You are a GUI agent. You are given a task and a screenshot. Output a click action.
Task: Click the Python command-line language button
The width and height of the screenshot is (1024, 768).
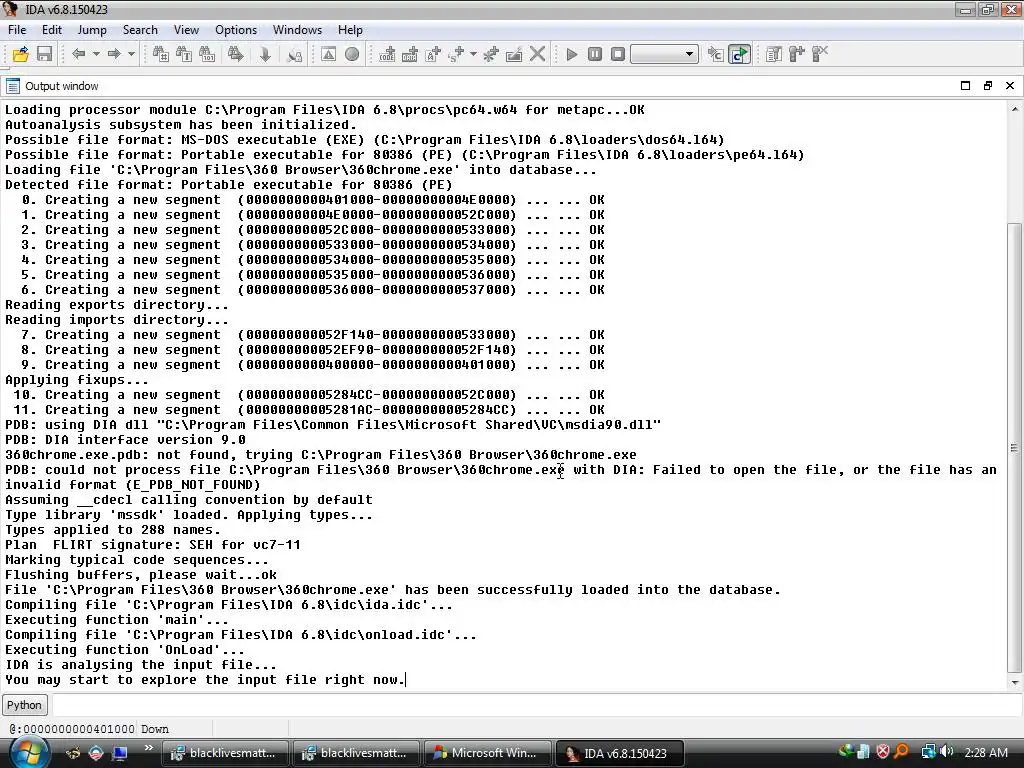point(24,705)
